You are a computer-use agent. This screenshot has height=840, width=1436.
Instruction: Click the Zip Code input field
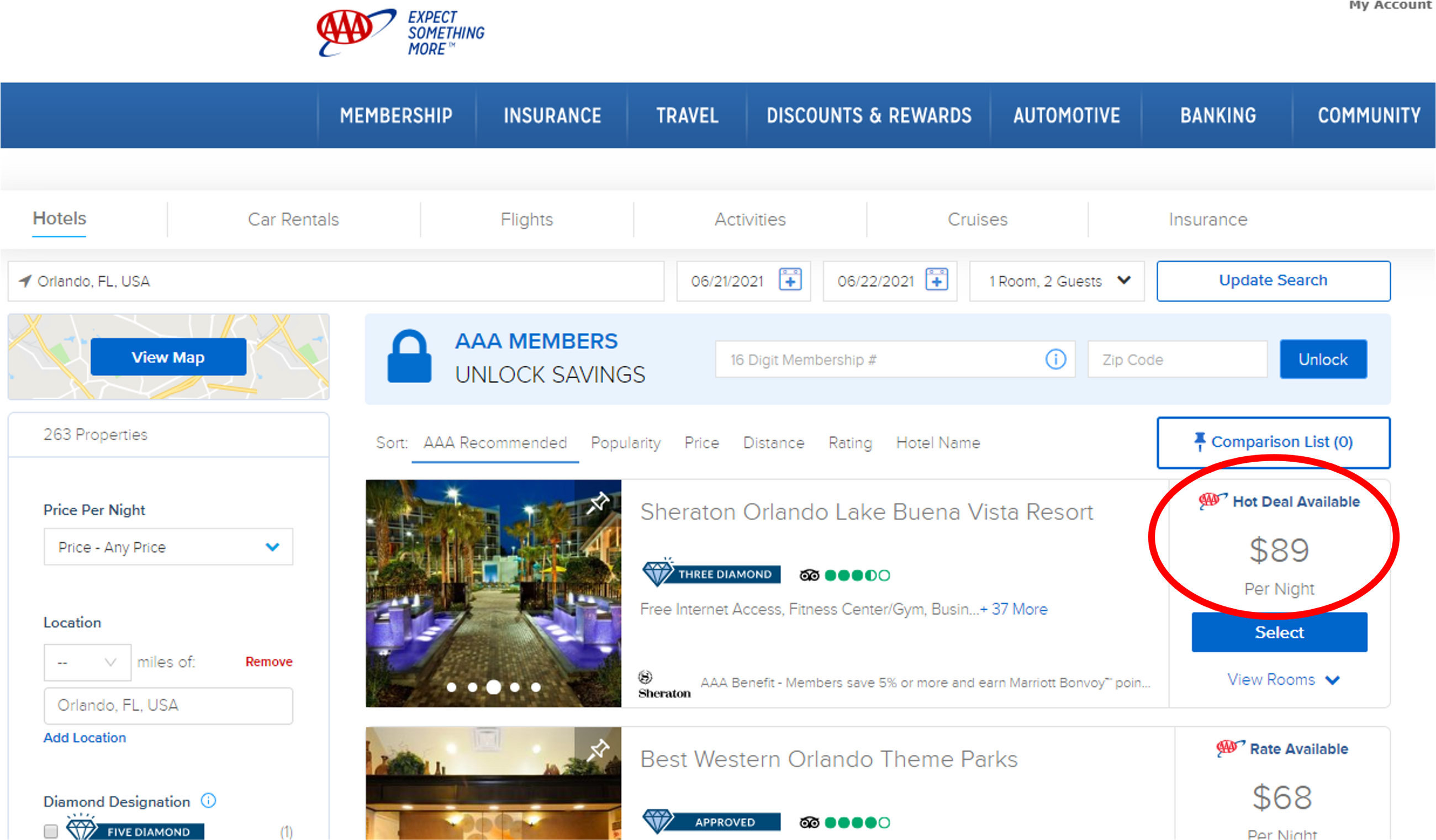pyautogui.click(x=1177, y=360)
